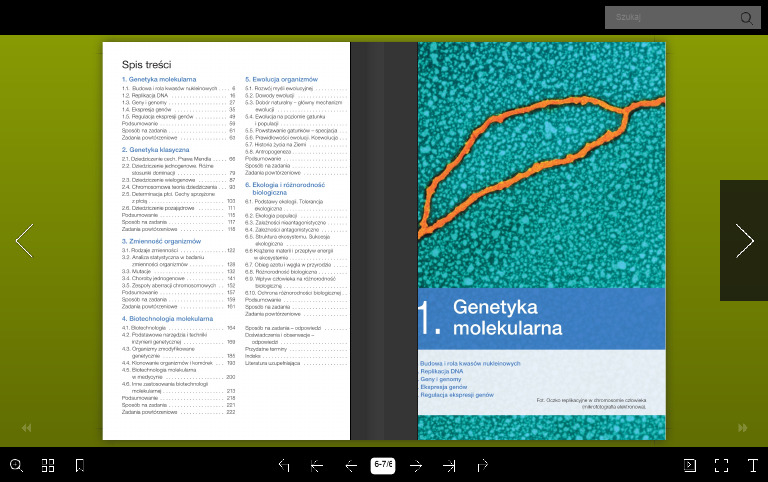This screenshot has height=482, width=768.
Task: Click the square panel icon left of fullscreen
Action: [689, 465]
